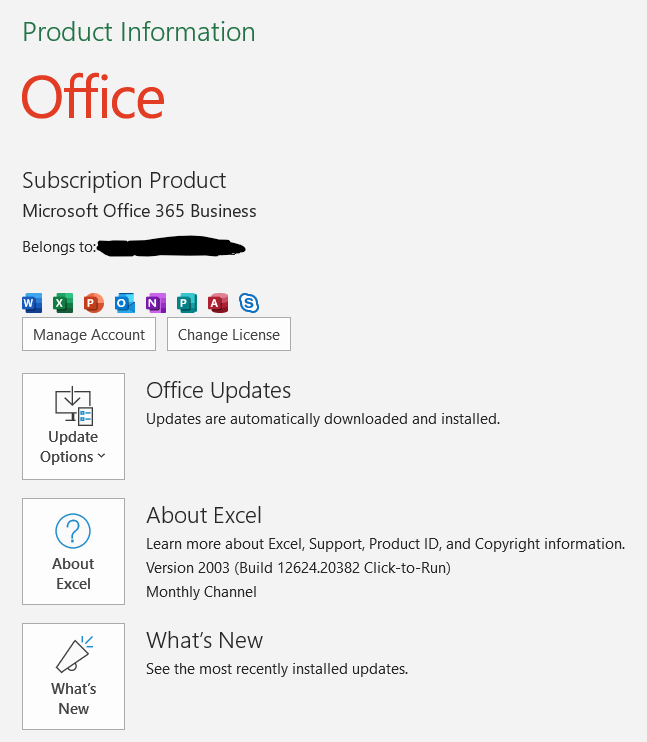Click 'Updates are automatically downloaded and installed.' text

(x=323, y=419)
